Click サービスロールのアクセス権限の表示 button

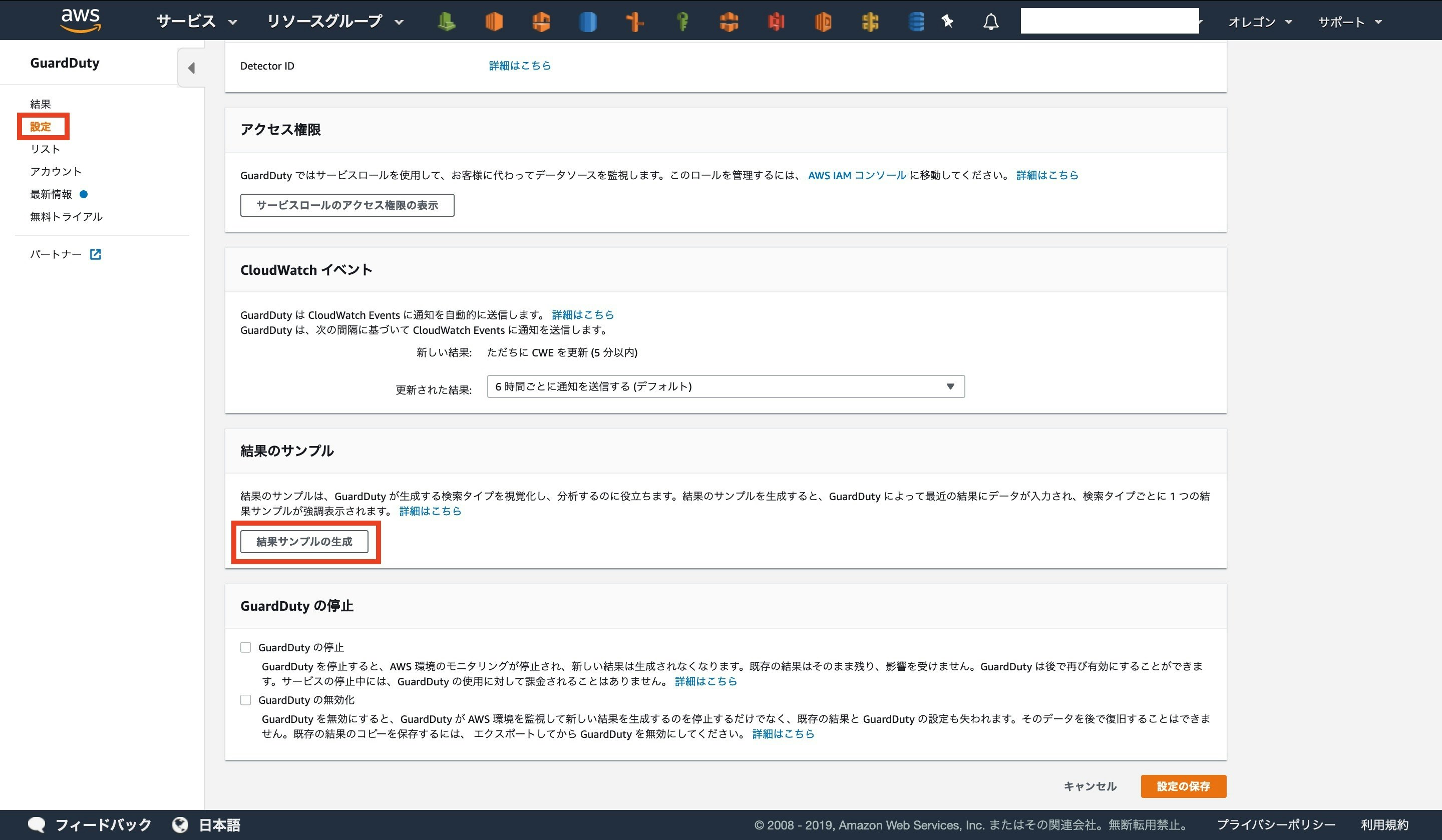pyautogui.click(x=347, y=204)
